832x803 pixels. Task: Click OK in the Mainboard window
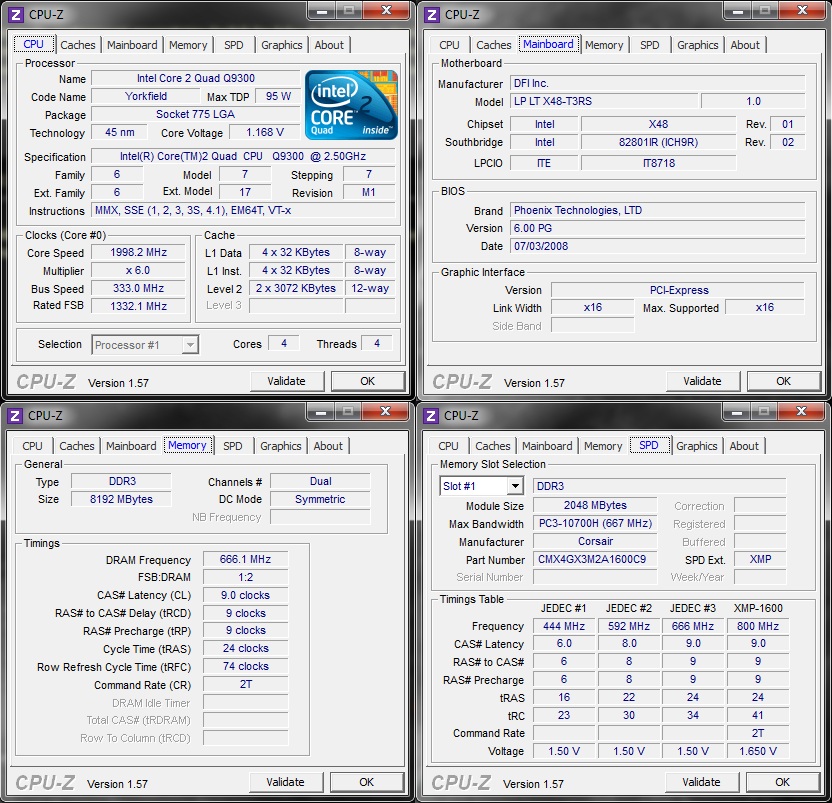(784, 381)
